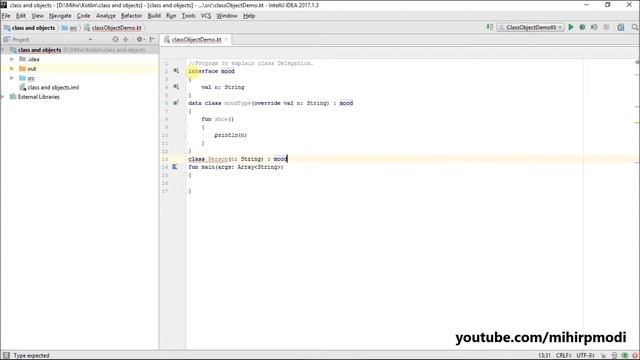Open the Analyze menu
The height and width of the screenshot is (360, 640).
tap(106, 16)
